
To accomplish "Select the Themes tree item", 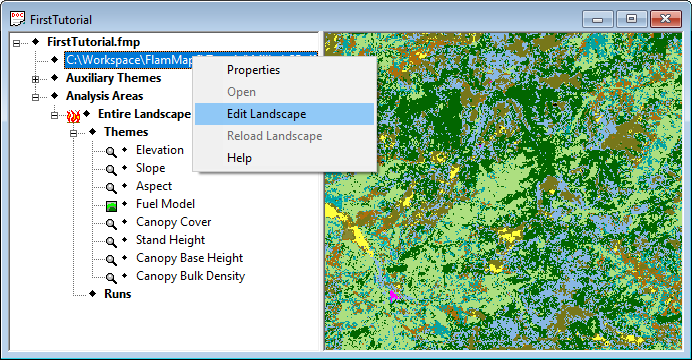I will (126, 132).
